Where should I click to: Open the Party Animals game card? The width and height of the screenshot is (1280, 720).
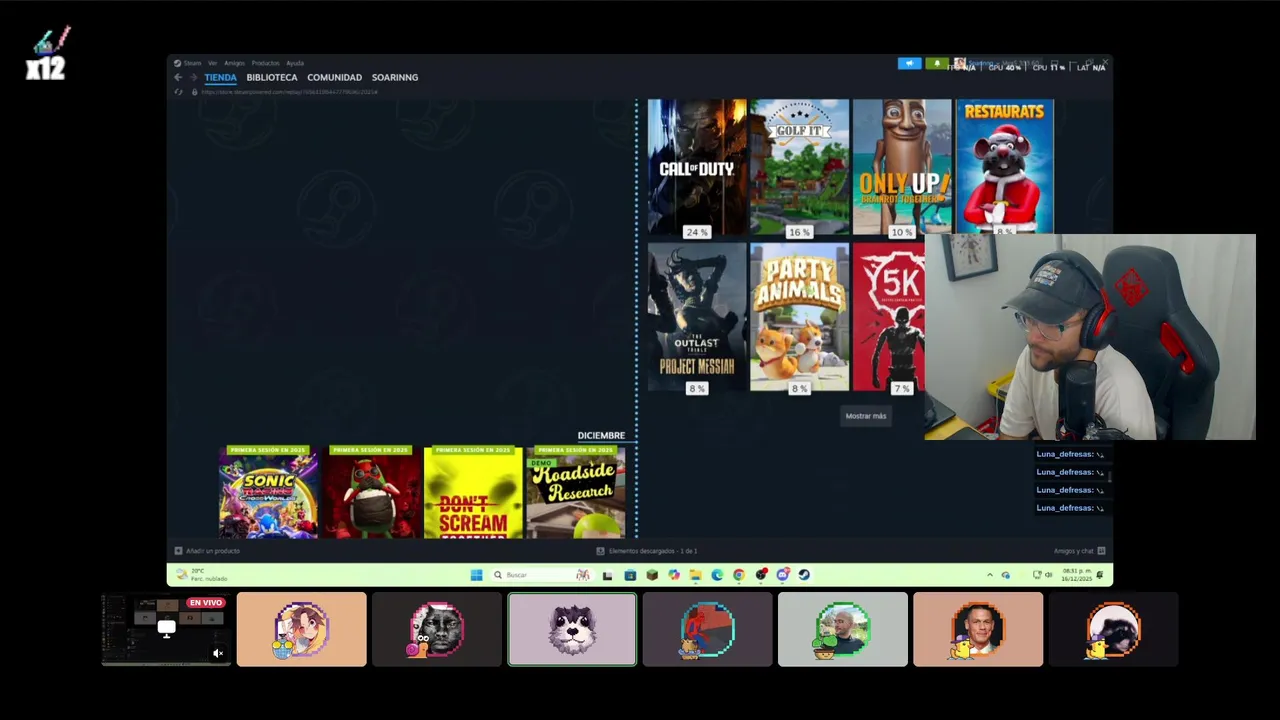point(799,317)
